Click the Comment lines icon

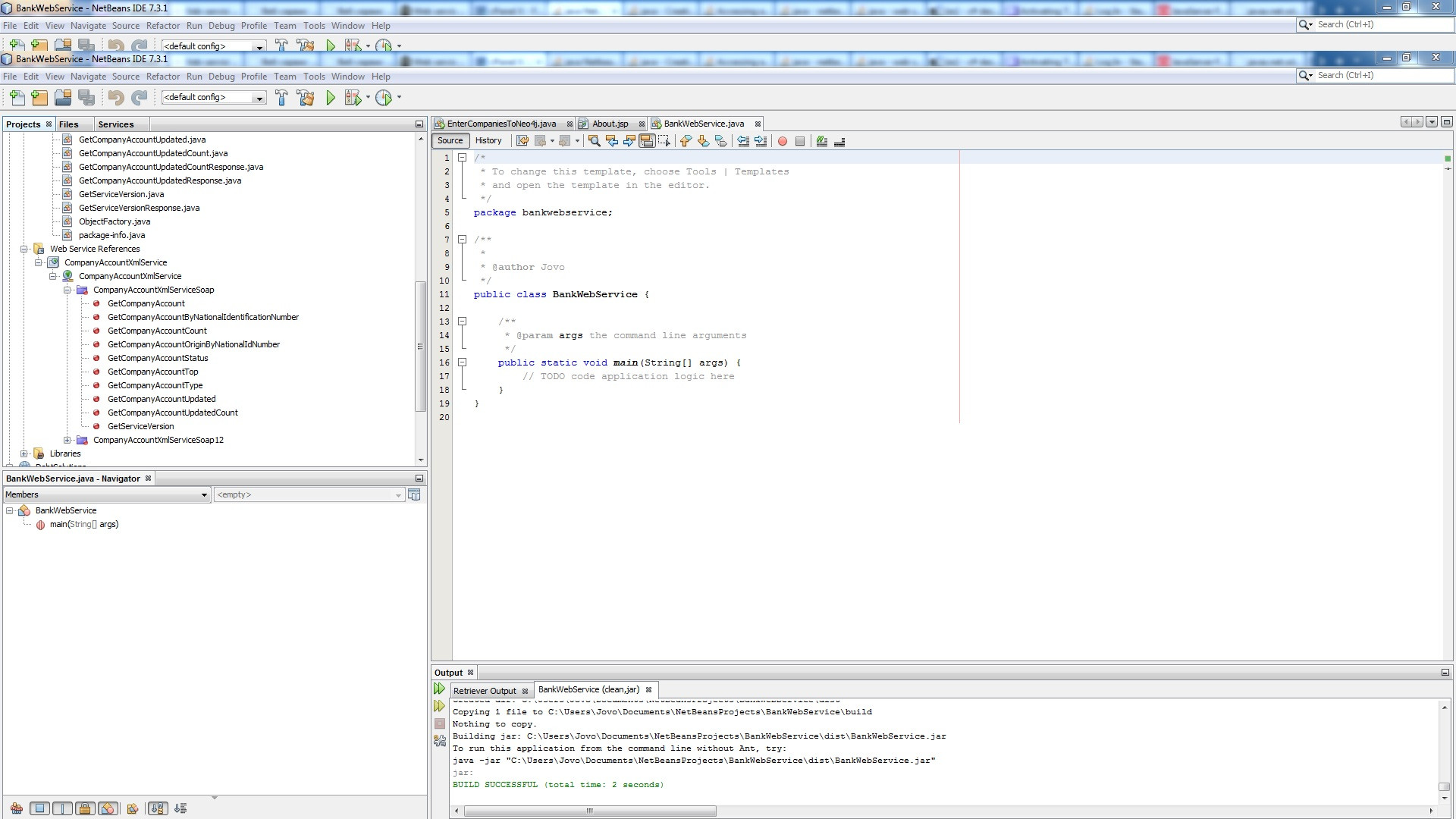tap(821, 141)
